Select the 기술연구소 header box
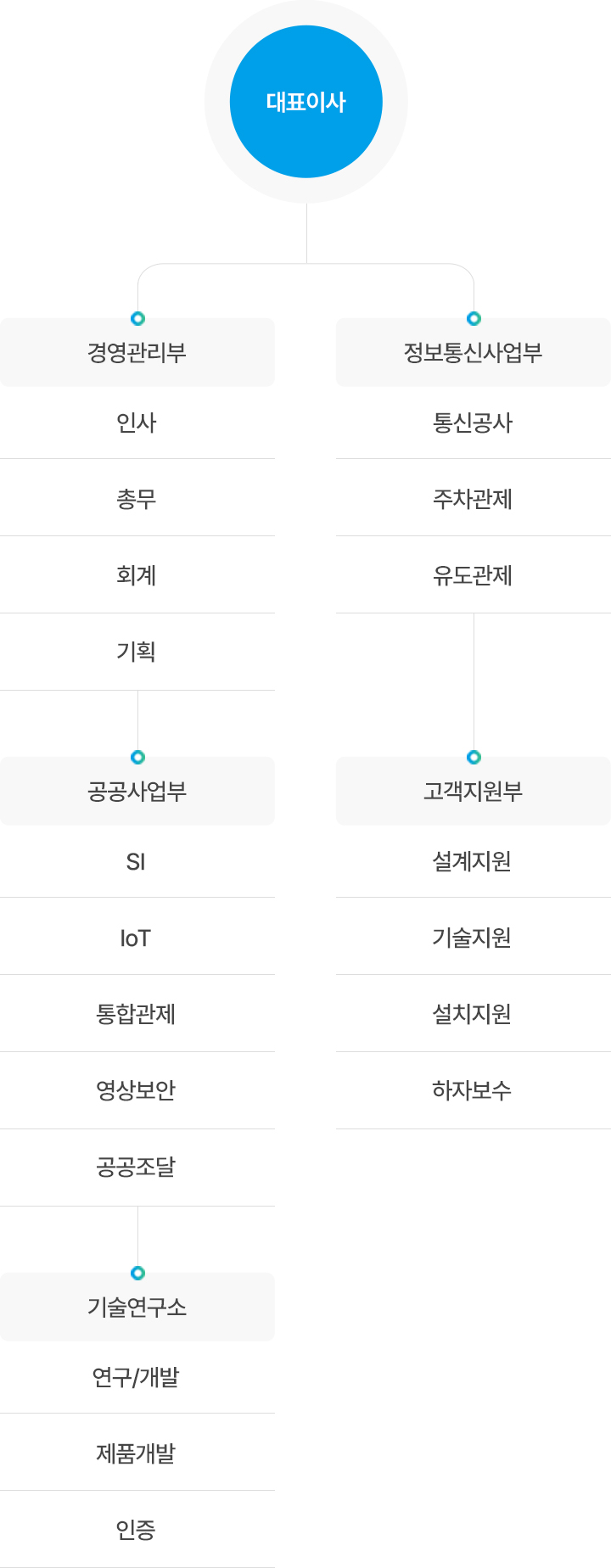The width and height of the screenshot is (611, 1568). [x=137, y=1307]
